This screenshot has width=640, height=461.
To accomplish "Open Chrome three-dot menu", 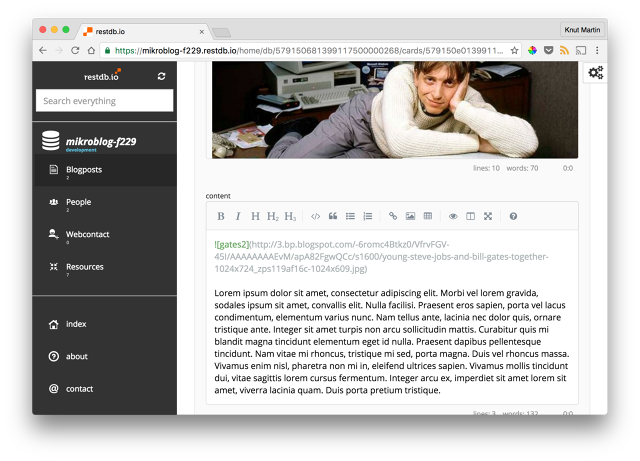I will pos(597,50).
